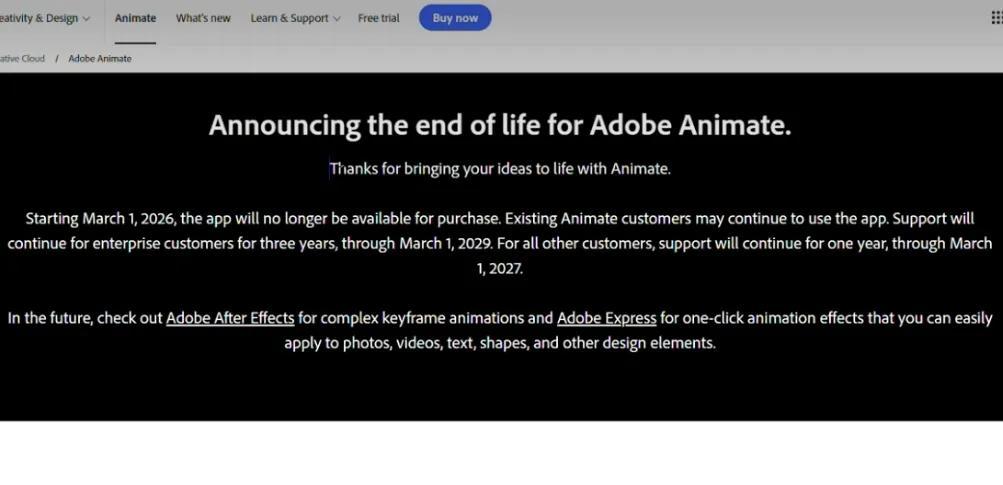Open the Learn & Support menu label
The width and height of the screenshot is (1003, 485).
pos(289,18)
